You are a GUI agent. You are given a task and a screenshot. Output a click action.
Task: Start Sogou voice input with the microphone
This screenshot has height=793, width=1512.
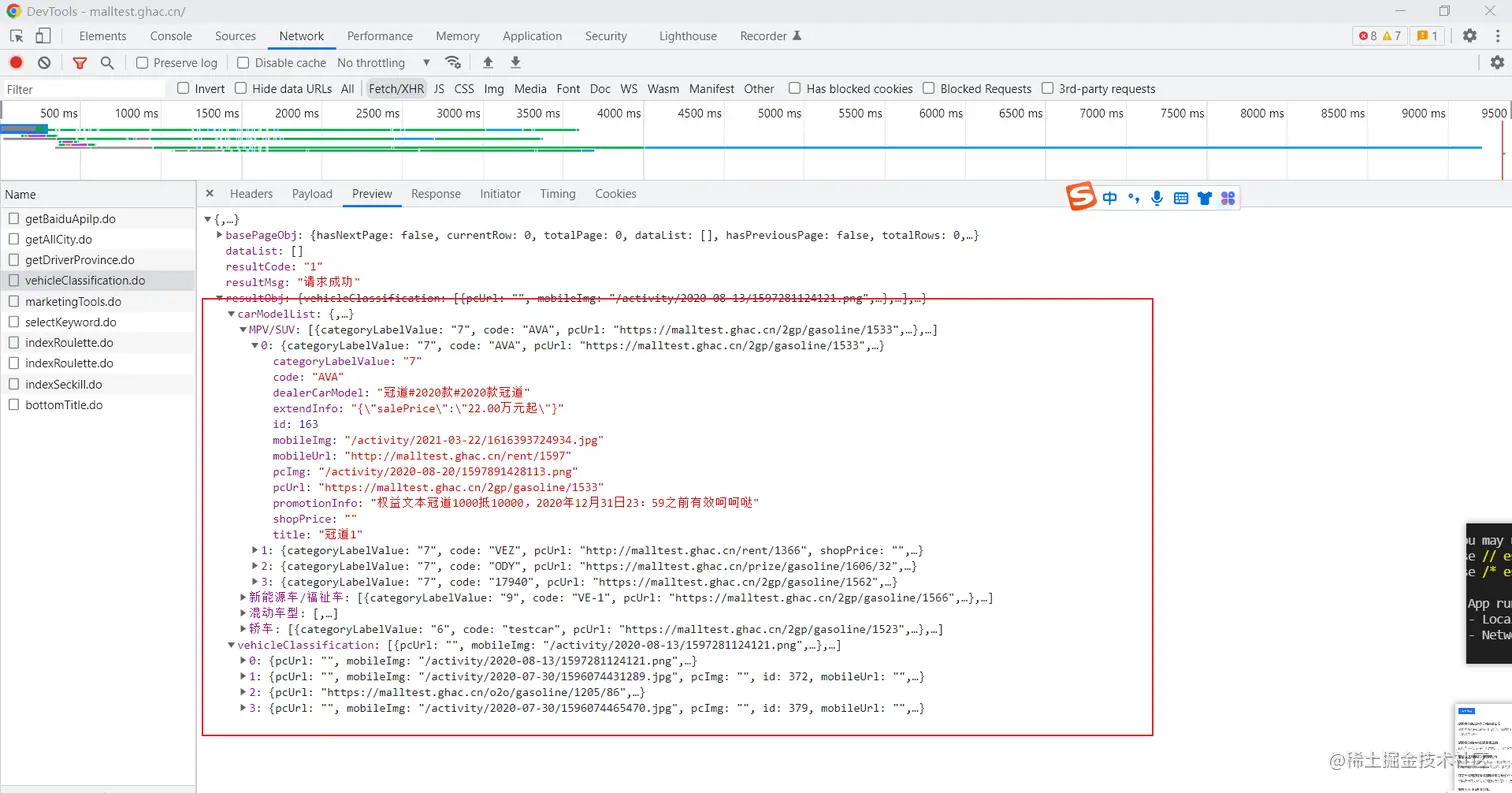coord(1157,198)
